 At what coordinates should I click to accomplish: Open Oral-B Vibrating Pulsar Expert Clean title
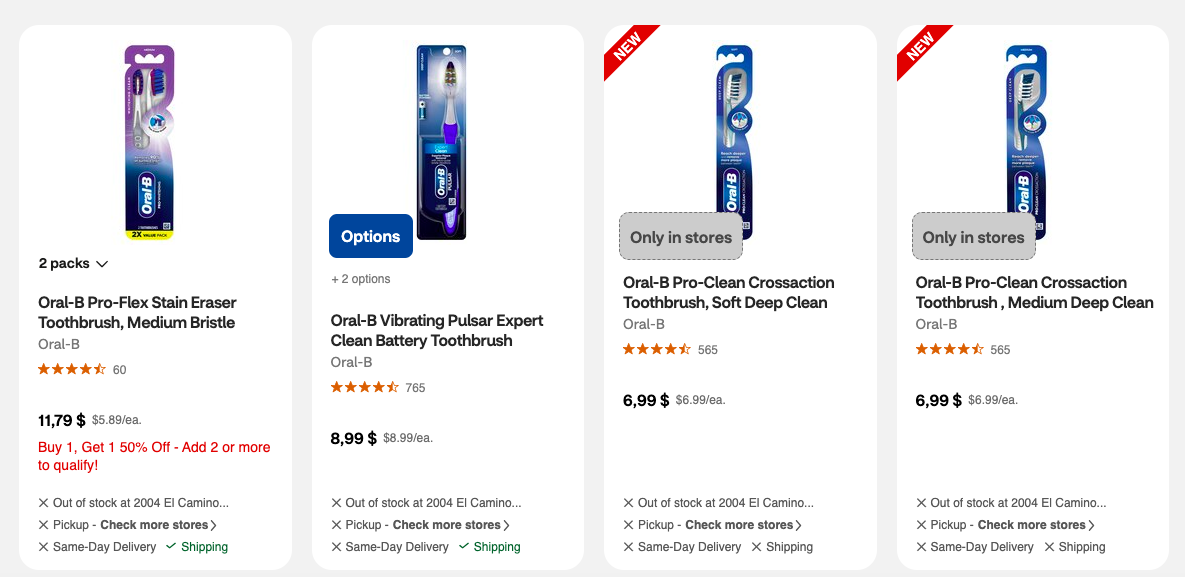pyautogui.click(x=437, y=330)
